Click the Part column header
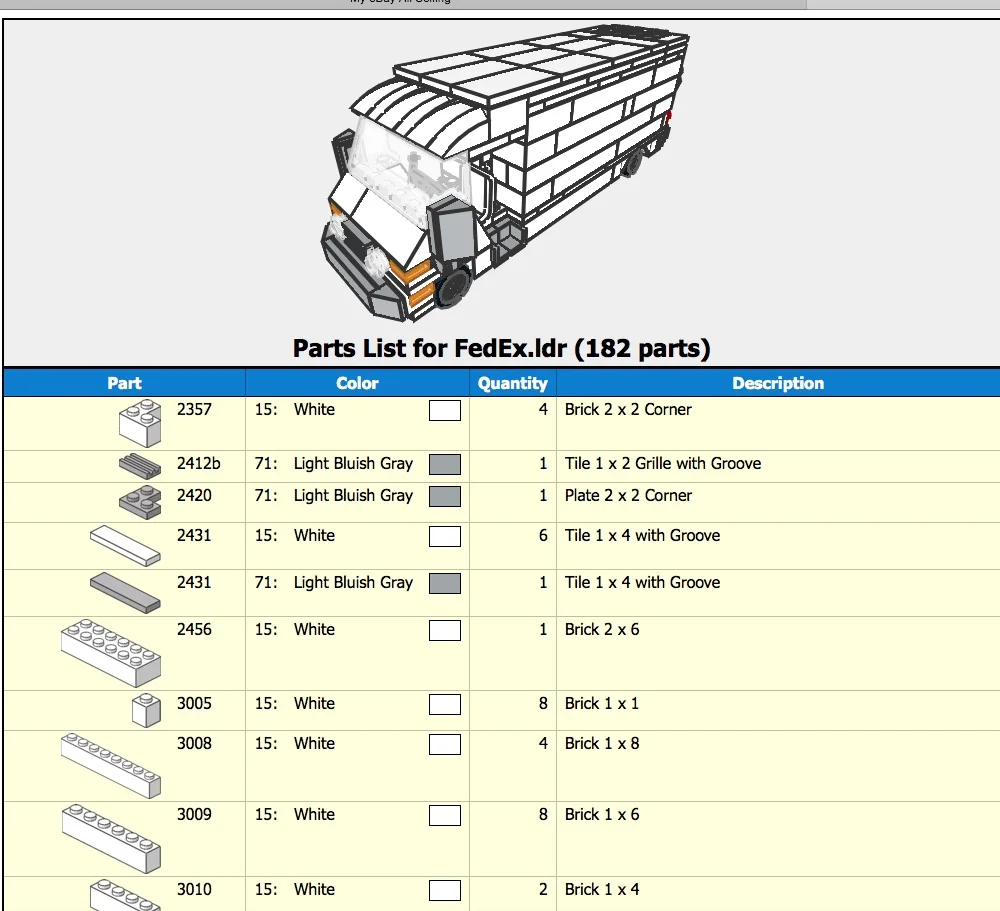This screenshot has width=1000, height=911. [x=124, y=383]
